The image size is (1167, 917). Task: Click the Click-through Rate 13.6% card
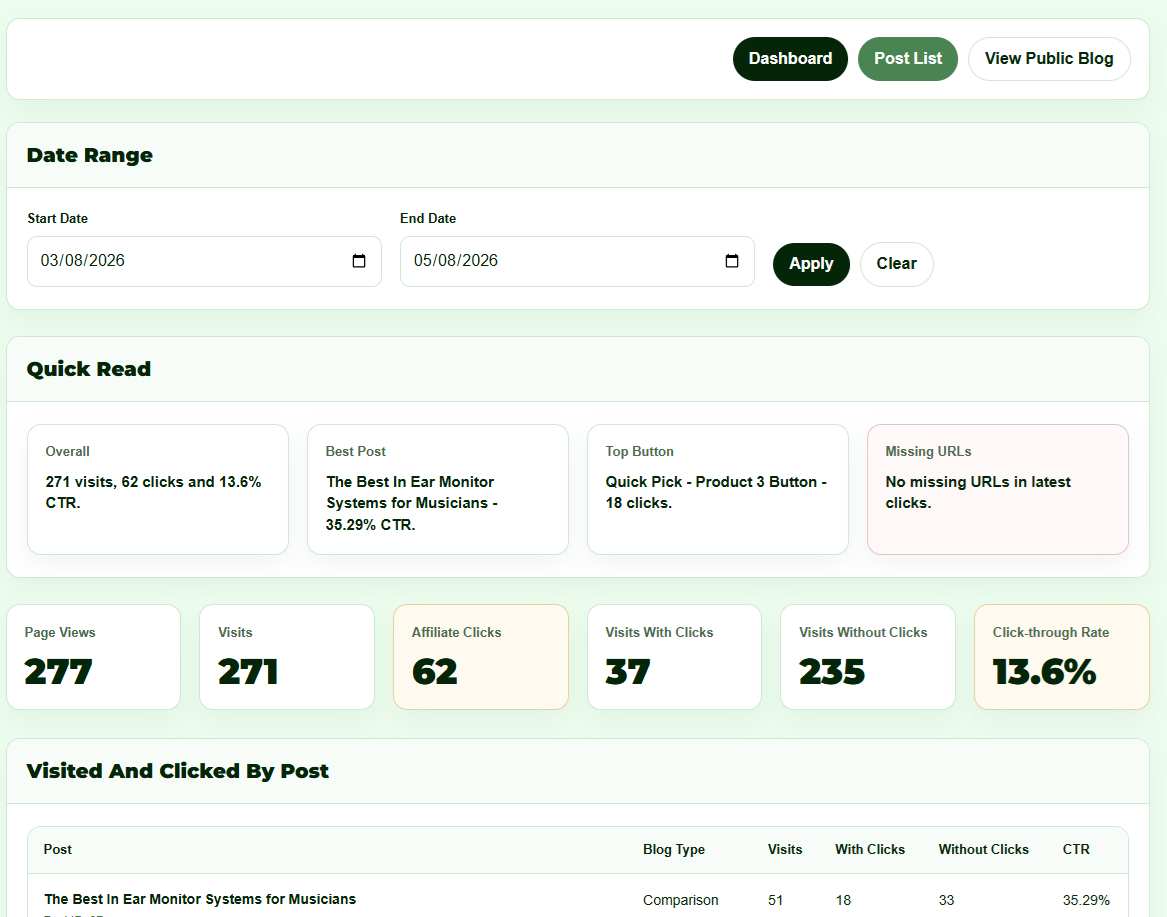tap(1062, 656)
